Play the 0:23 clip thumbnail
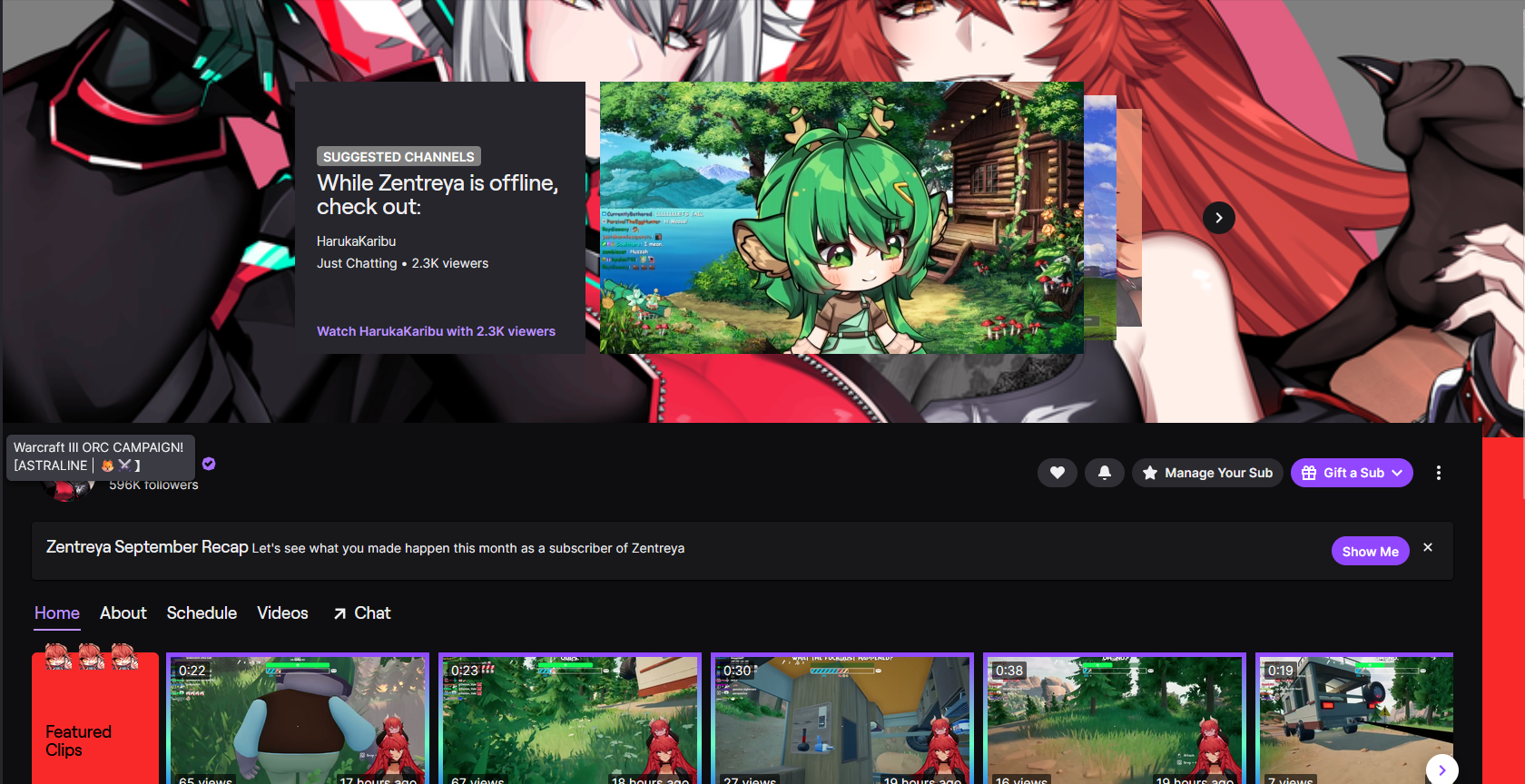1525x784 pixels. pyautogui.click(x=570, y=718)
